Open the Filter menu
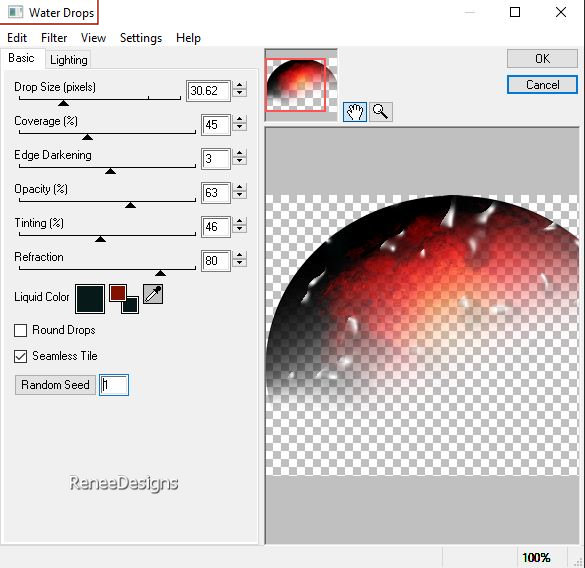The image size is (585, 568). pyautogui.click(x=54, y=38)
